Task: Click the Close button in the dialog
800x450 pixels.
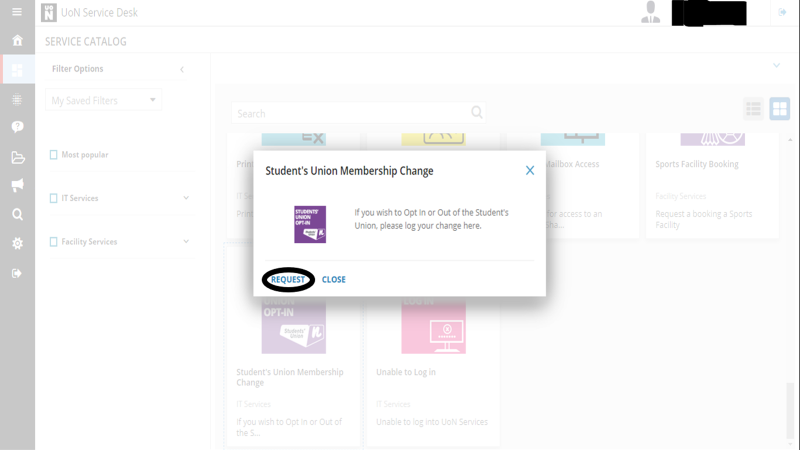Action: pos(334,280)
